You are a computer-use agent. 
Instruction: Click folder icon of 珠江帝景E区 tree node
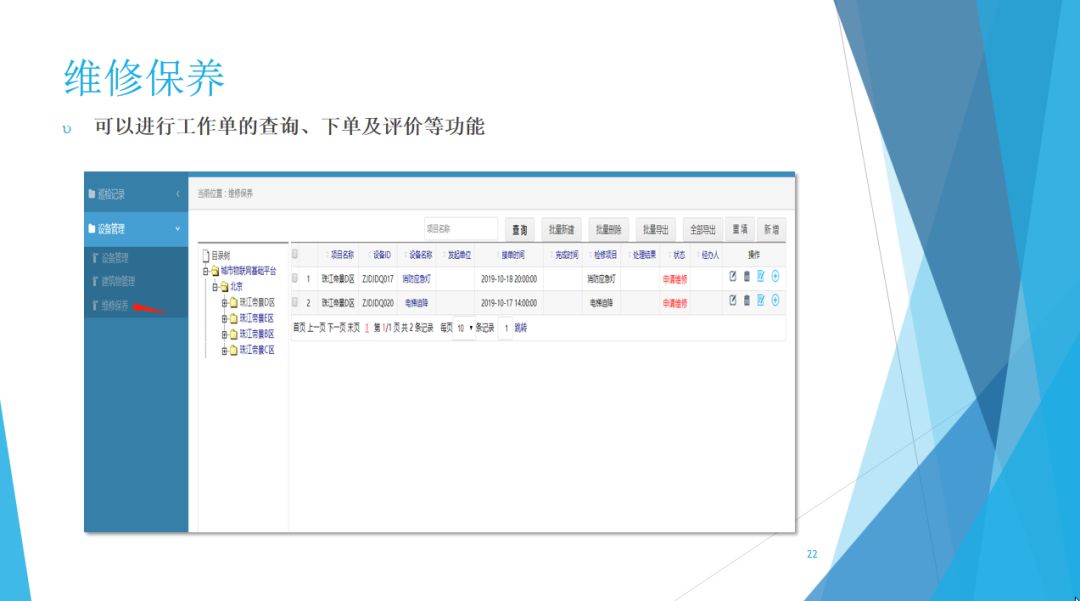[233, 319]
